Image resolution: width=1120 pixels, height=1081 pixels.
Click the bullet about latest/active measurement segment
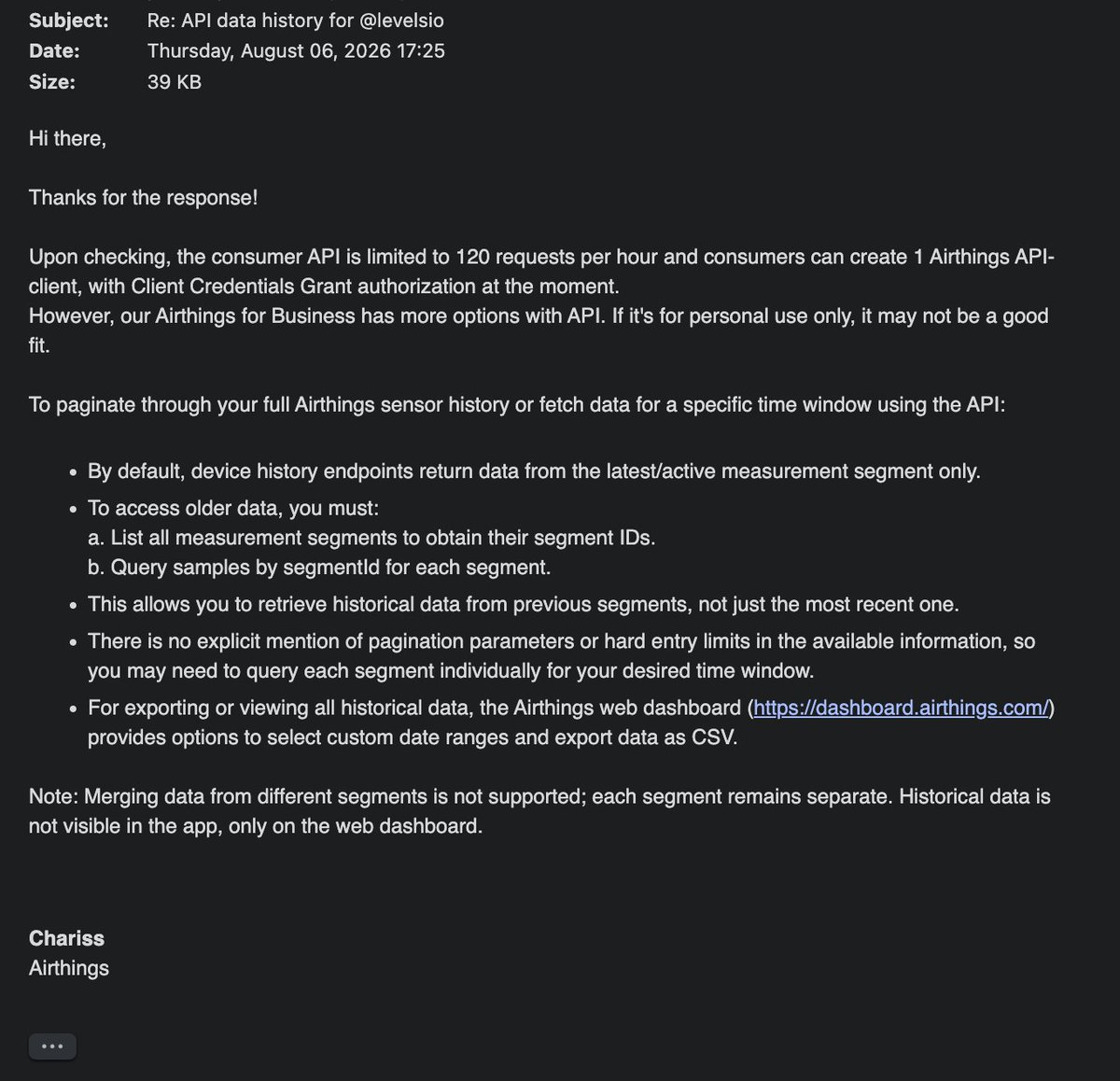coord(534,471)
